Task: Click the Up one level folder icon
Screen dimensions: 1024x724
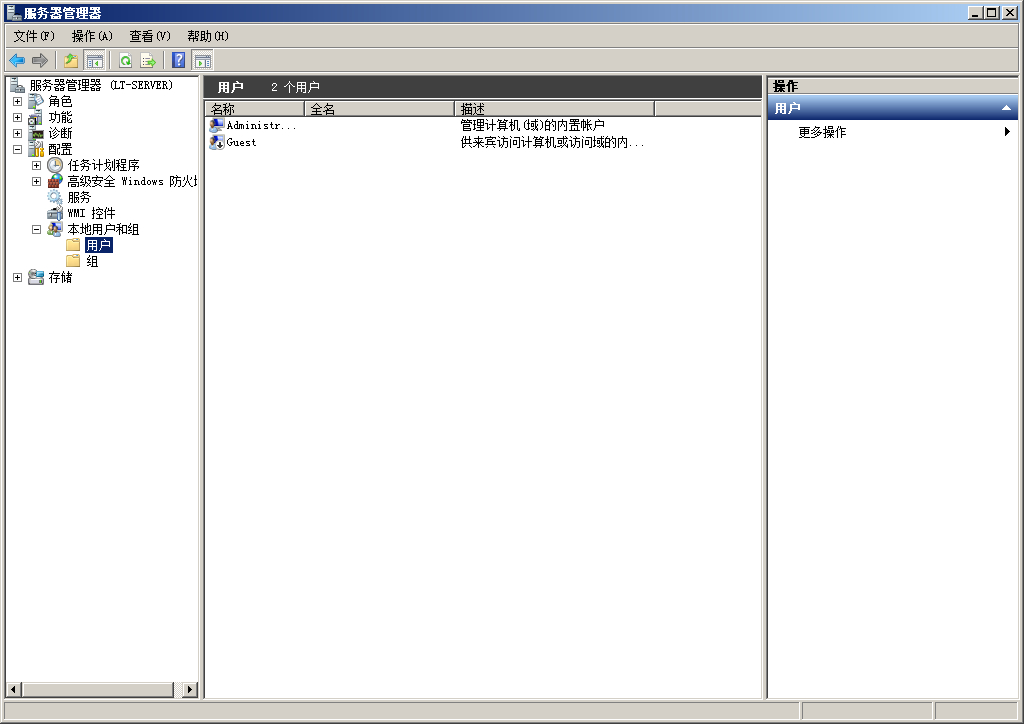Action: pyautogui.click(x=71, y=60)
